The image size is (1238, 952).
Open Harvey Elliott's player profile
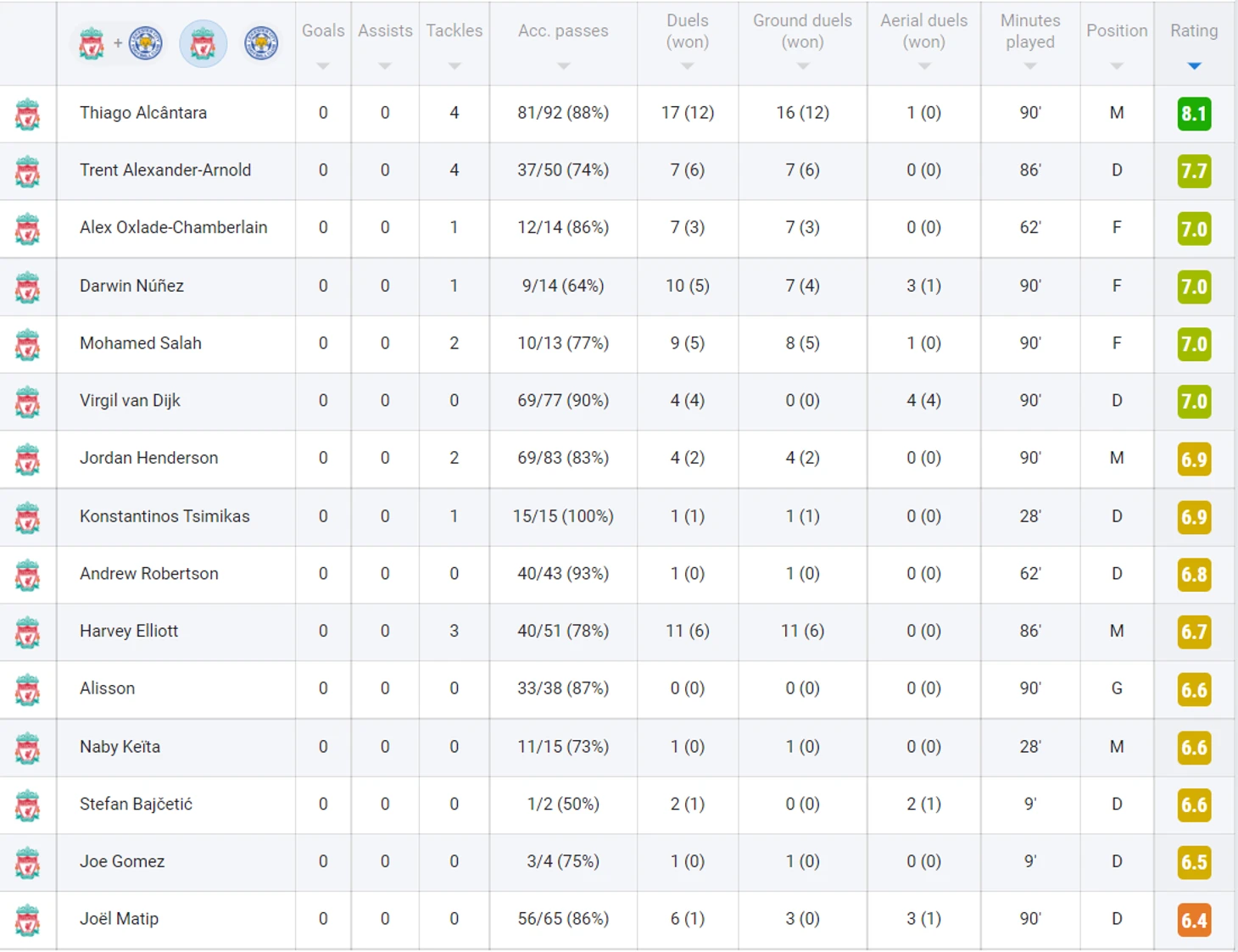coord(129,631)
